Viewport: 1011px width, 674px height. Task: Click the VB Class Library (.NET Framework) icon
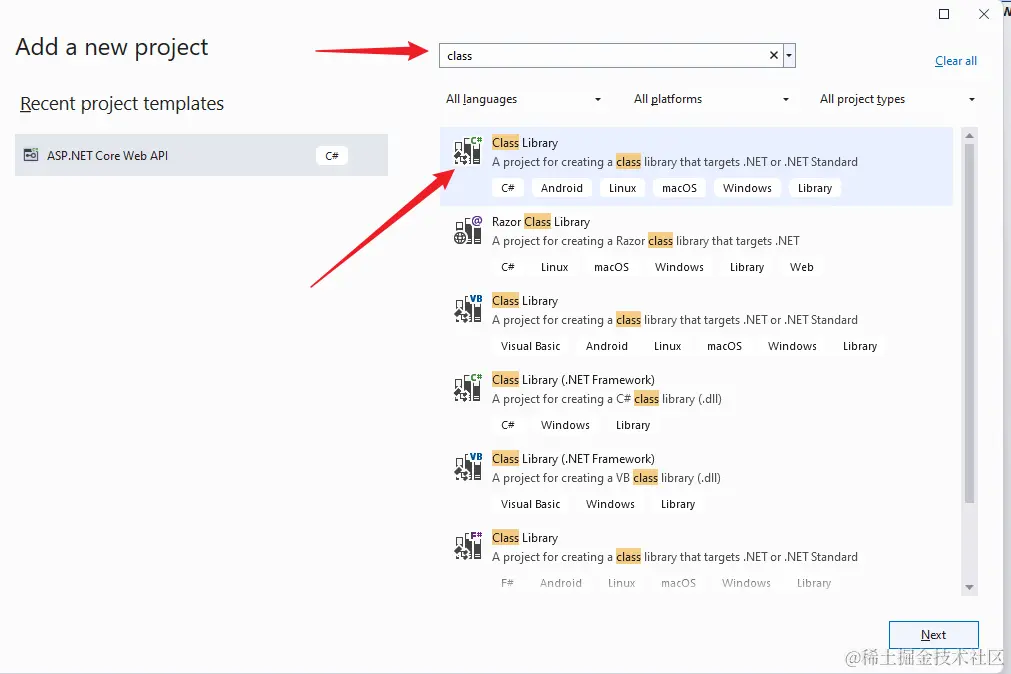coord(468,467)
